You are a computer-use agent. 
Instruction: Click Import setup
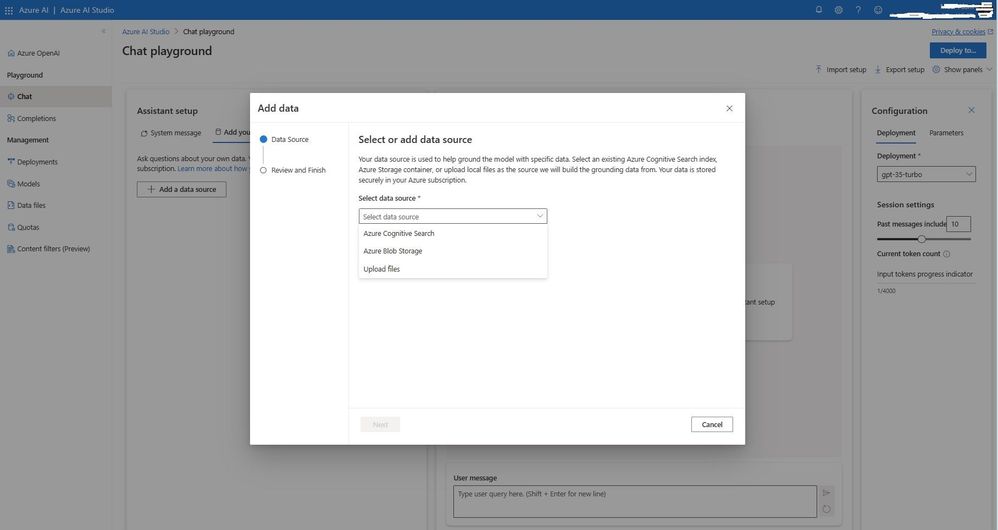(841, 69)
